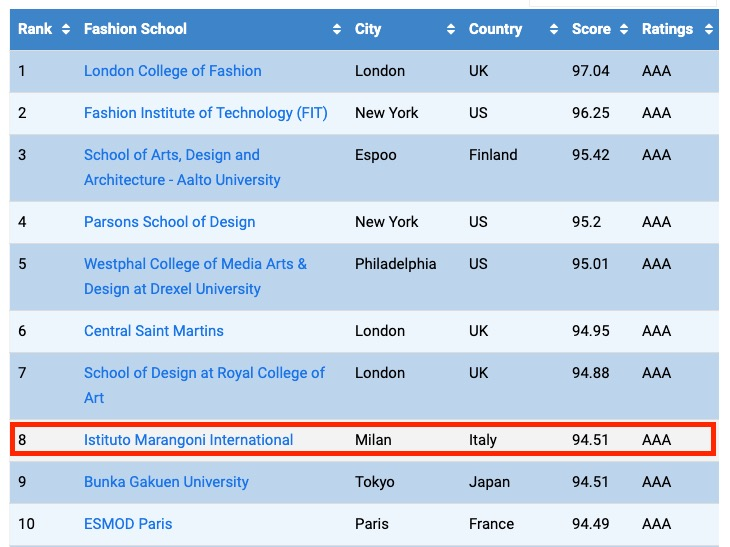730x547 pixels.
Task: Follow the Westphal College Drexel University link
Action: (x=196, y=276)
